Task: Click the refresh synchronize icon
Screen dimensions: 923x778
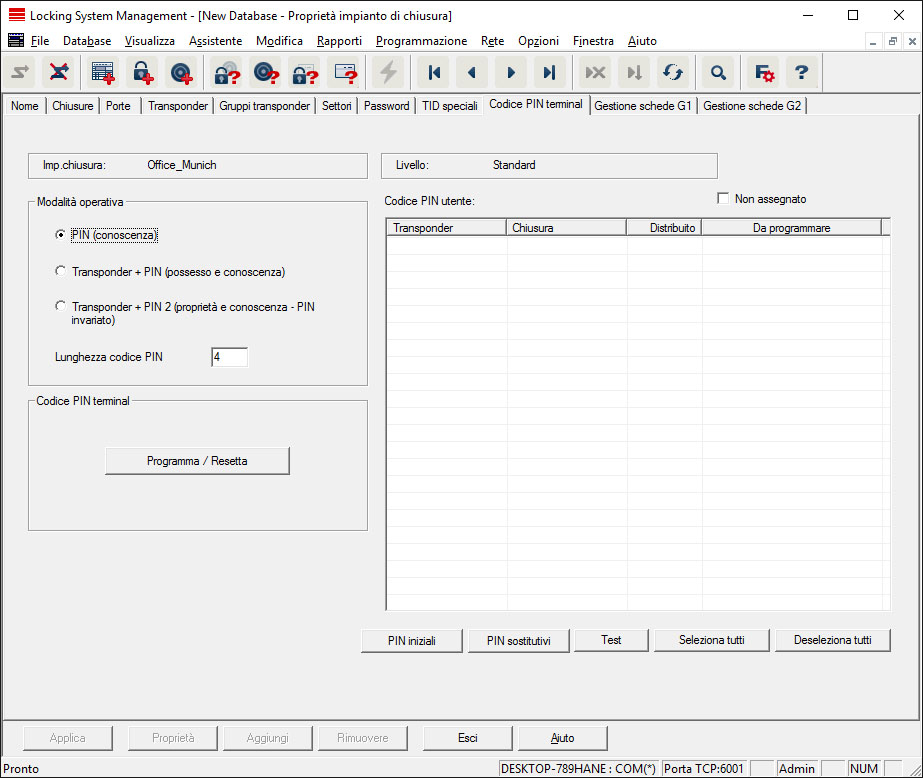Action: 672,72
